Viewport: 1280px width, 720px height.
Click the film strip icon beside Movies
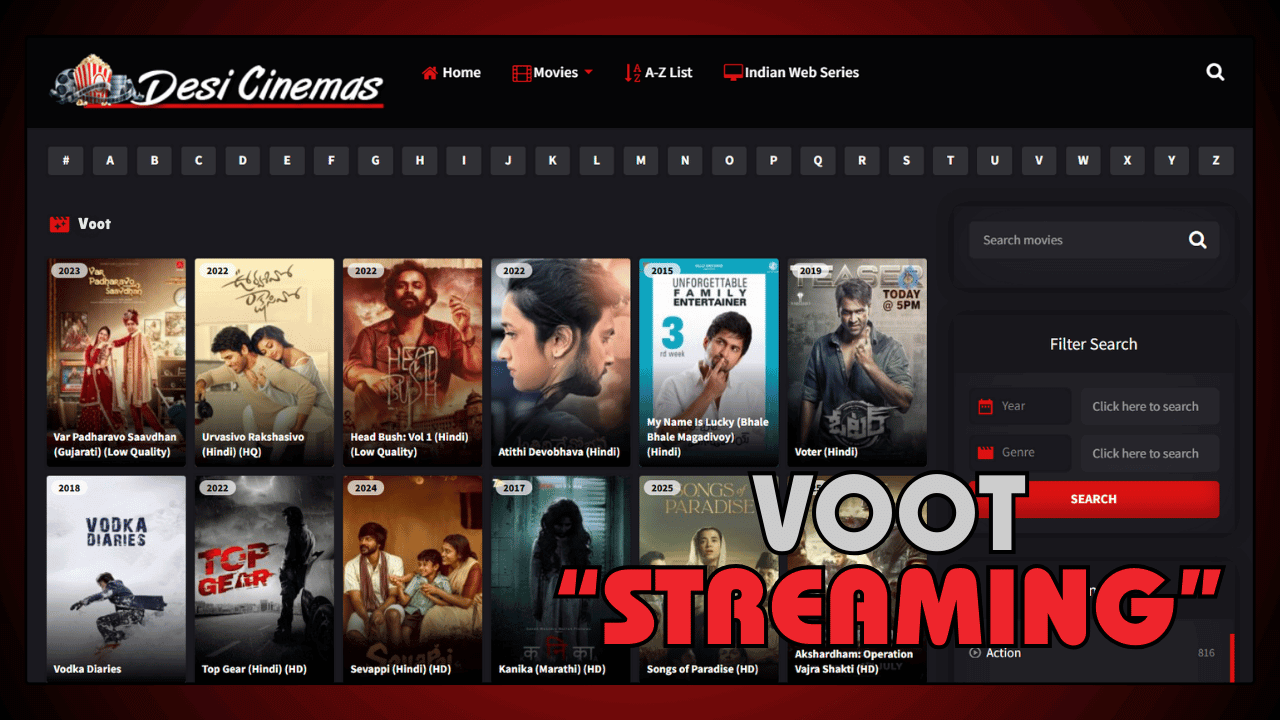[521, 73]
